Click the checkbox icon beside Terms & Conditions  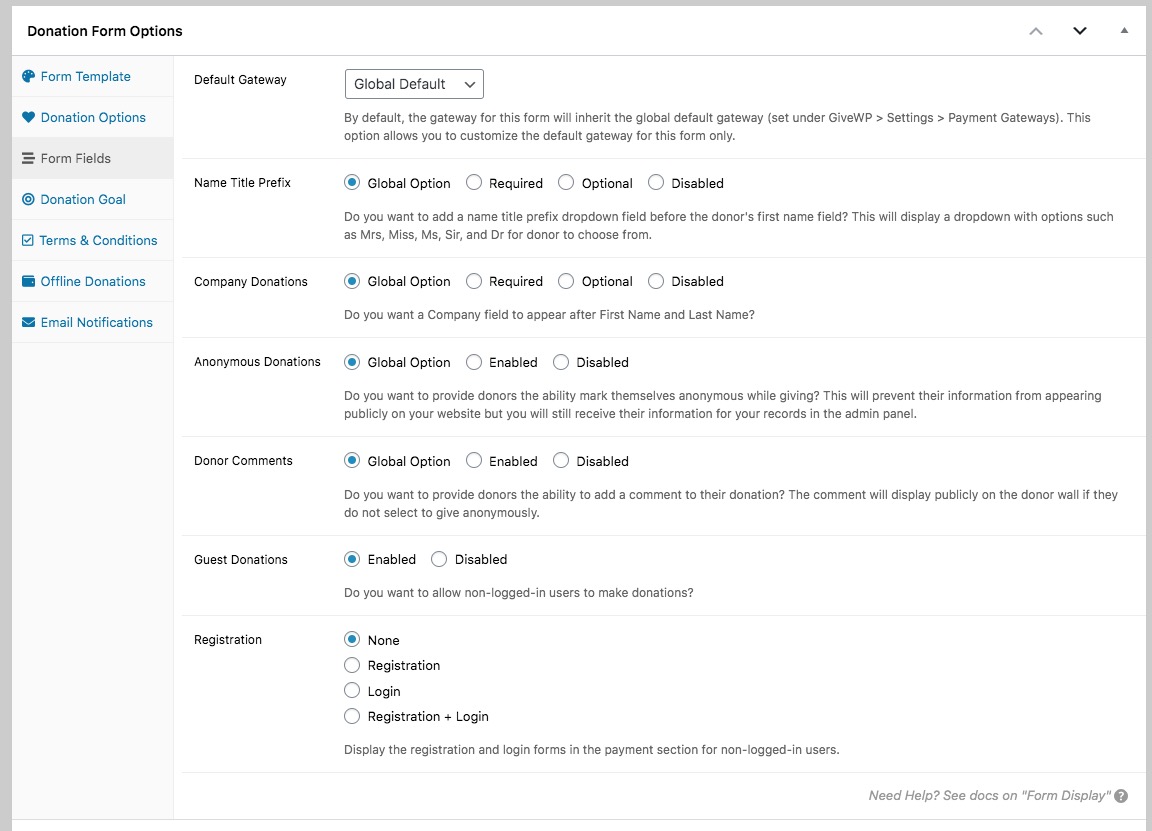[x=28, y=240]
